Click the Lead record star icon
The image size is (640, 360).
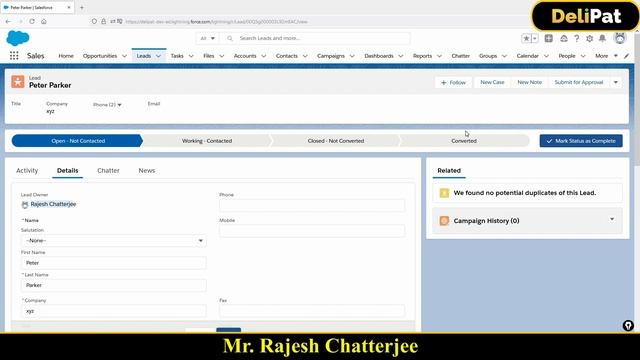(18, 82)
